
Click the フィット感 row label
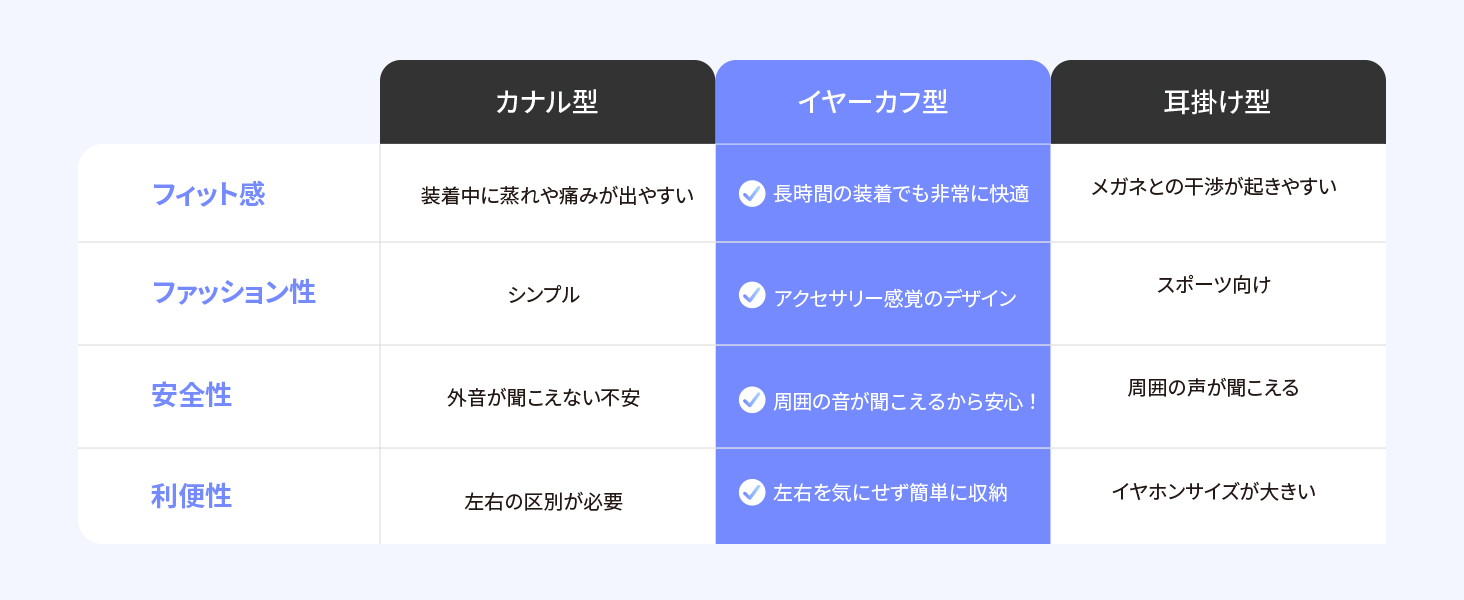(208, 194)
